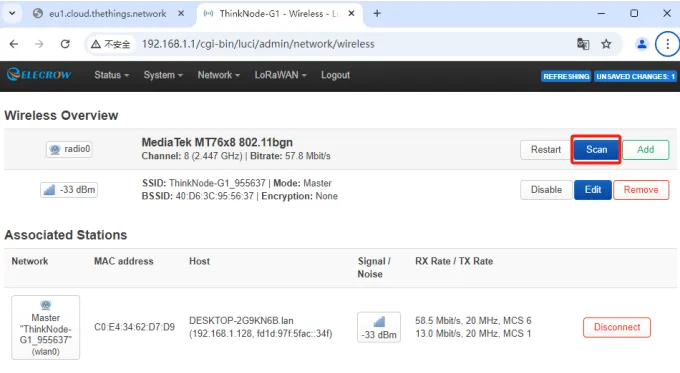This screenshot has height=373, width=680.
Task: Click the Elecrow logo
Action: click(x=39, y=75)
